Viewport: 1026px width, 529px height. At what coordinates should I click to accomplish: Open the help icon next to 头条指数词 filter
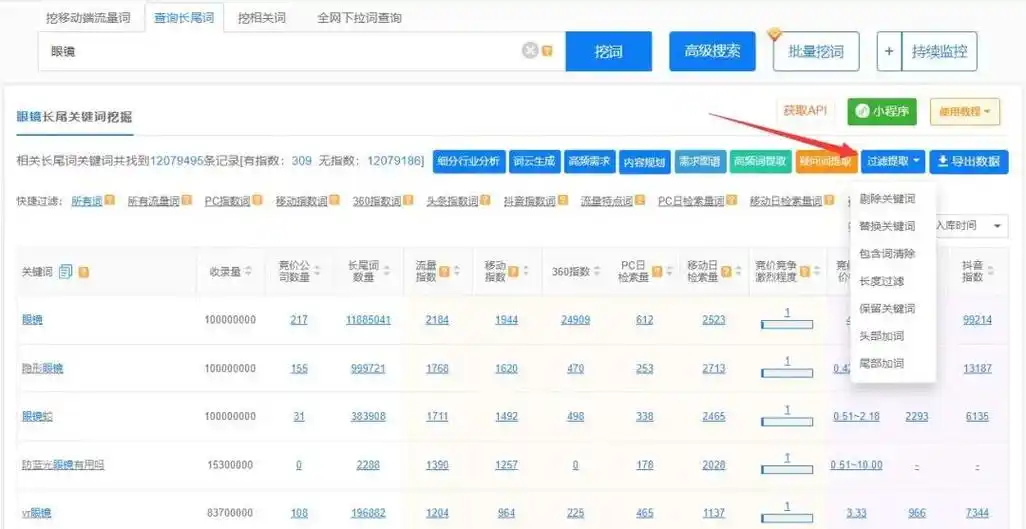click(x=485, y=200)
